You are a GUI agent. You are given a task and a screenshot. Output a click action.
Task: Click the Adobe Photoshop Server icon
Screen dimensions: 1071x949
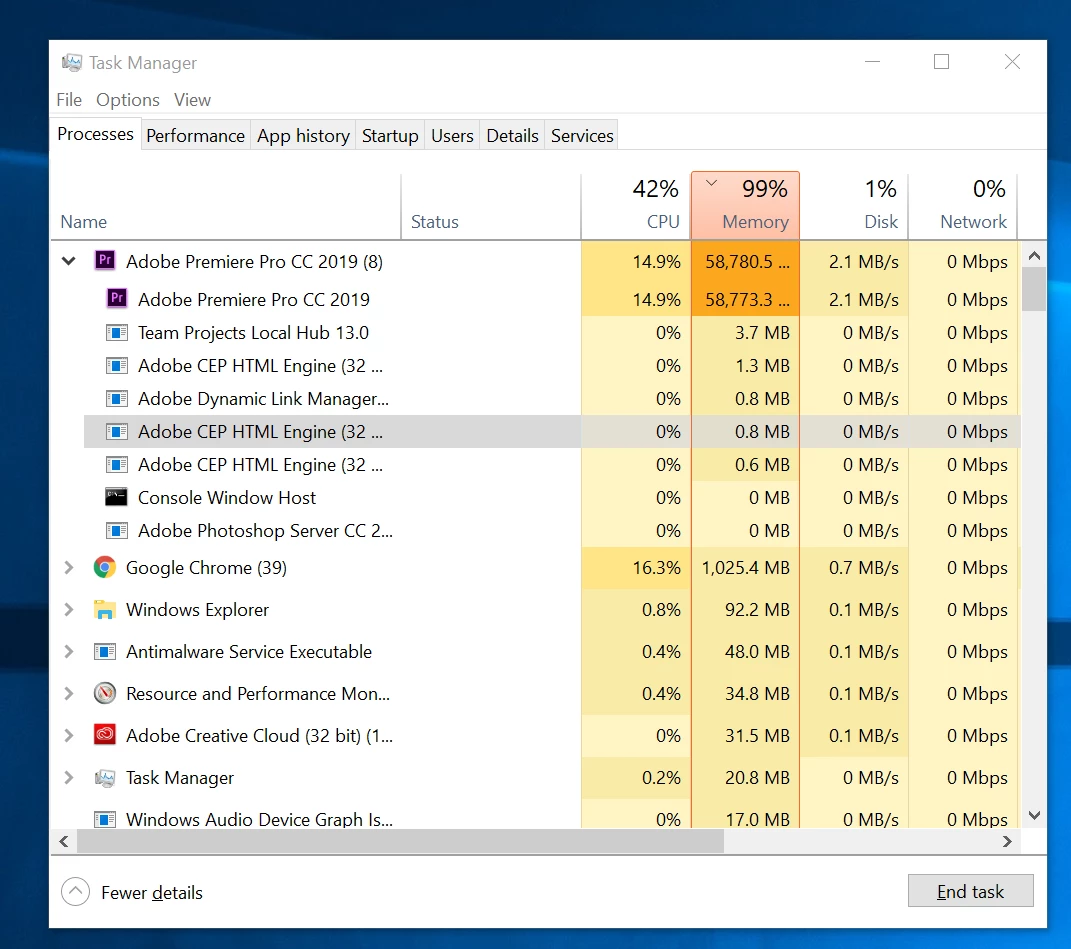[117, 530]
